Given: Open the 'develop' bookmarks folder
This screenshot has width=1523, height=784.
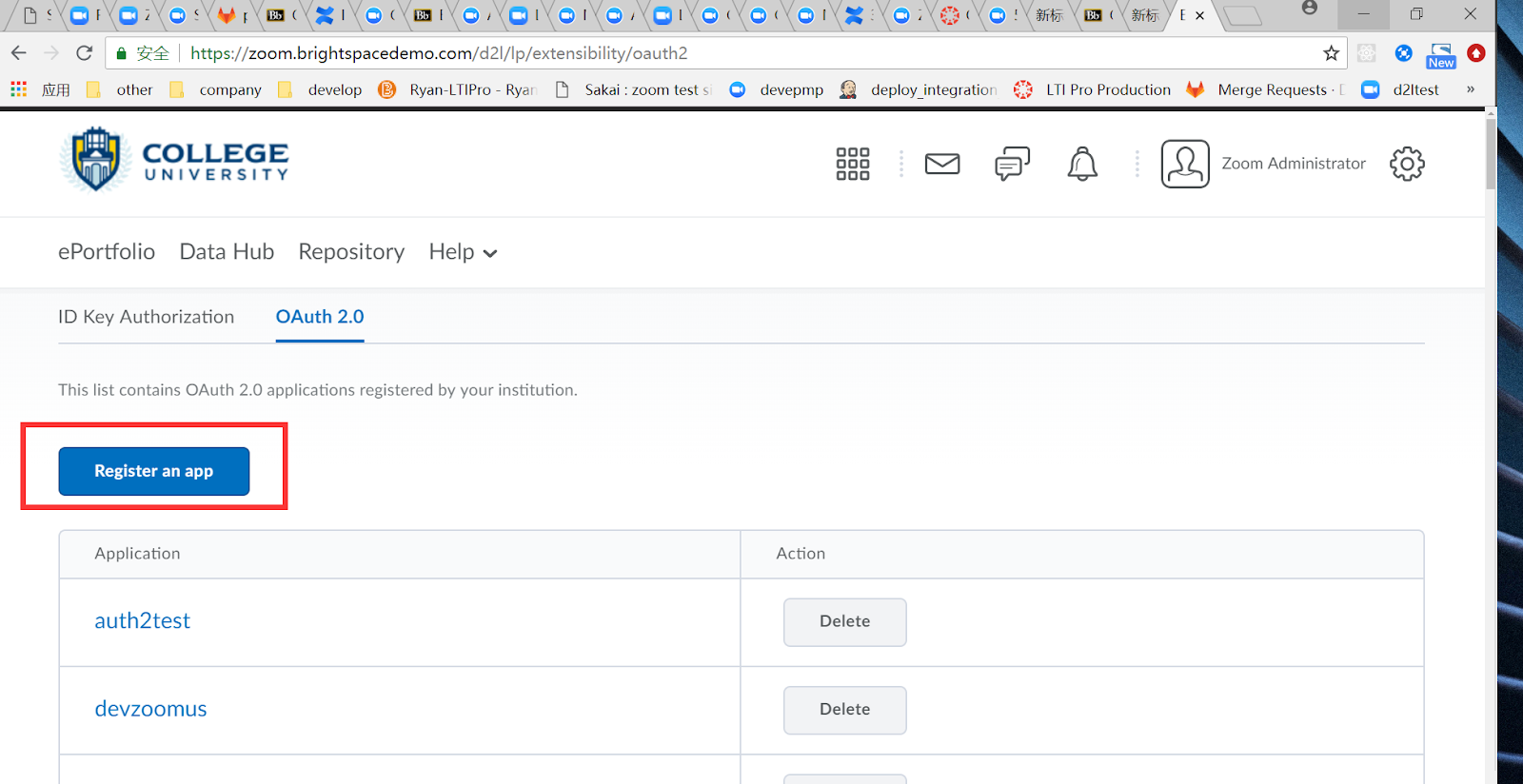Looking at the screenshot, I should pyautogui.click(x=321, y=89).
